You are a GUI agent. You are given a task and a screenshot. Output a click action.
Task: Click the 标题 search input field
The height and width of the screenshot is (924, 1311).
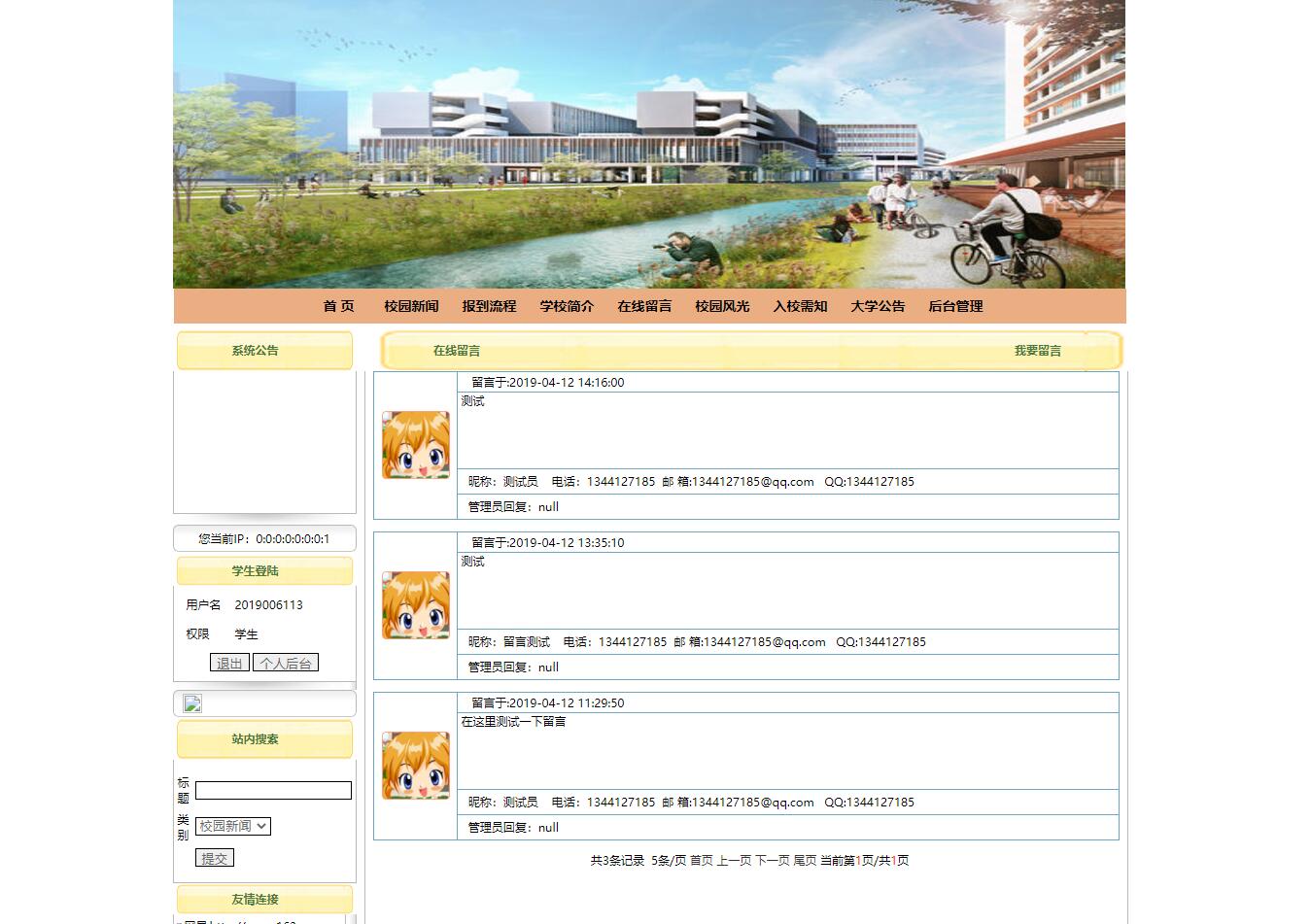[x=273, y=790]
